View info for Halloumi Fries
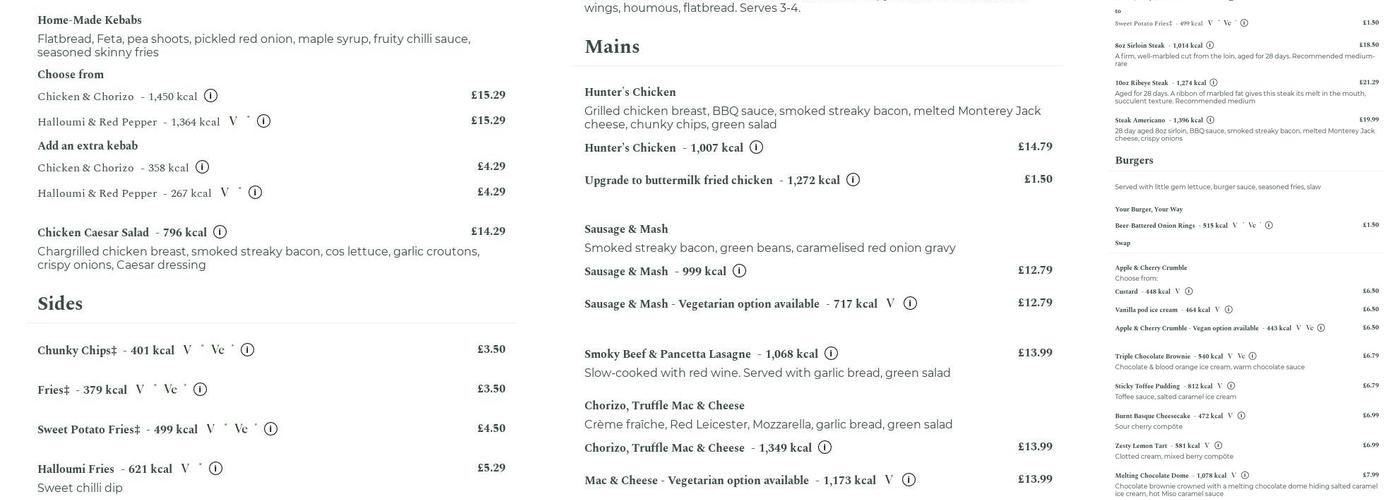This screenshot has width=1400, height=500. pyautogui.click(x=216, y=469)
